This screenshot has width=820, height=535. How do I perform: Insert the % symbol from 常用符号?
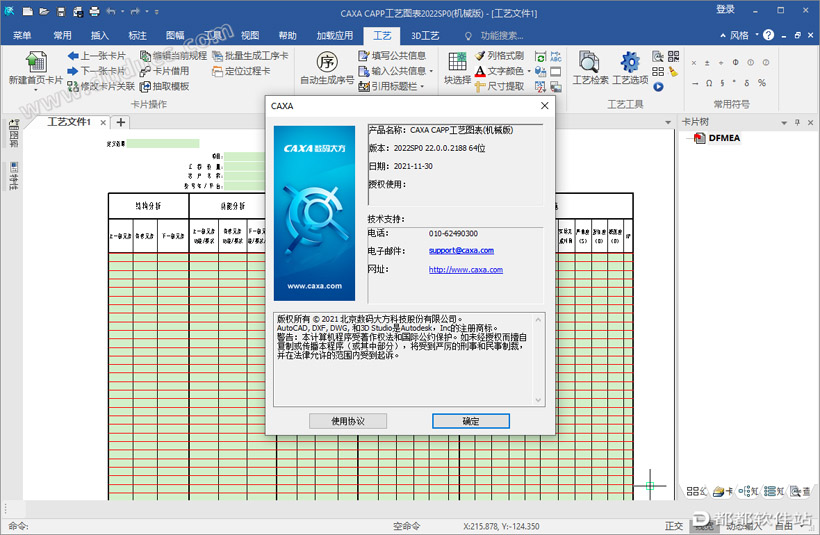[x=762, y=83]
